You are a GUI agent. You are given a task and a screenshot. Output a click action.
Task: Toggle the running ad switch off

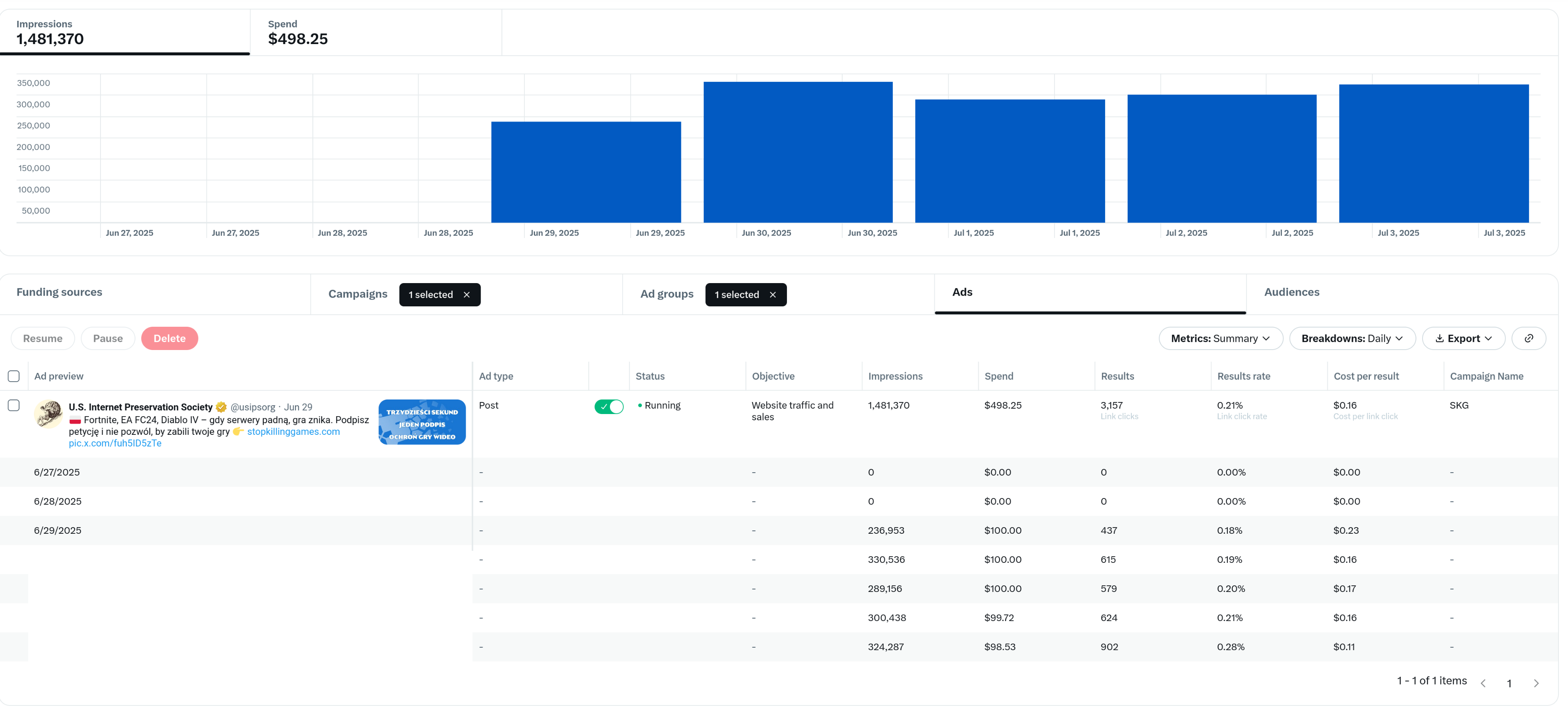609,407
